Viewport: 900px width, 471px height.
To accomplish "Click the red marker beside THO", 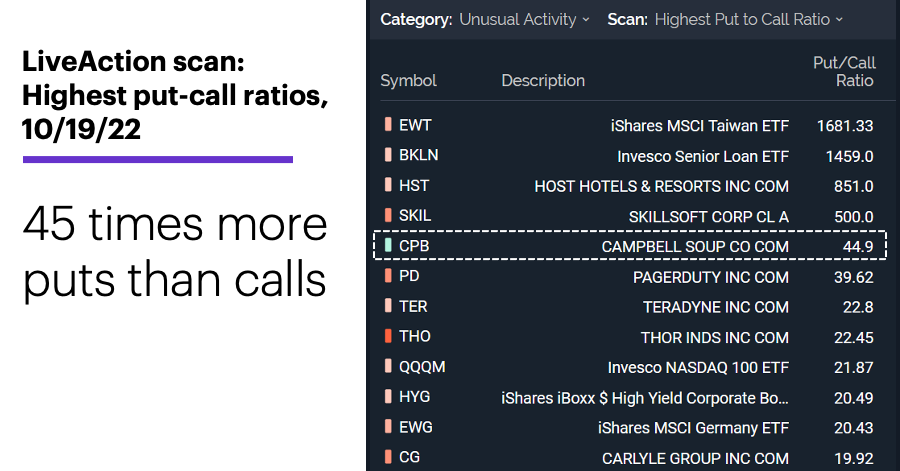I will click(x=388, y=336).
